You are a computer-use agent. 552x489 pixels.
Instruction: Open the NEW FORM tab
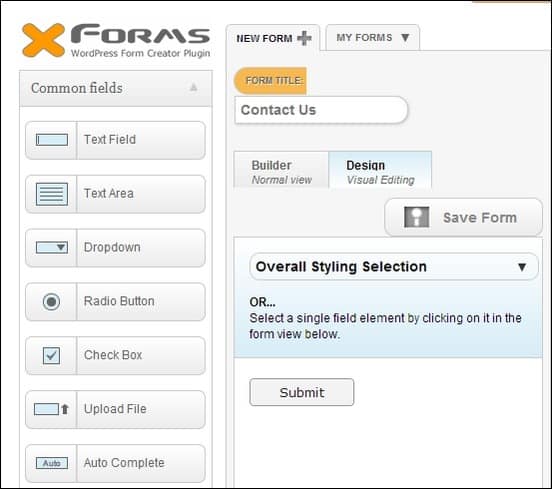click(273, 38)
